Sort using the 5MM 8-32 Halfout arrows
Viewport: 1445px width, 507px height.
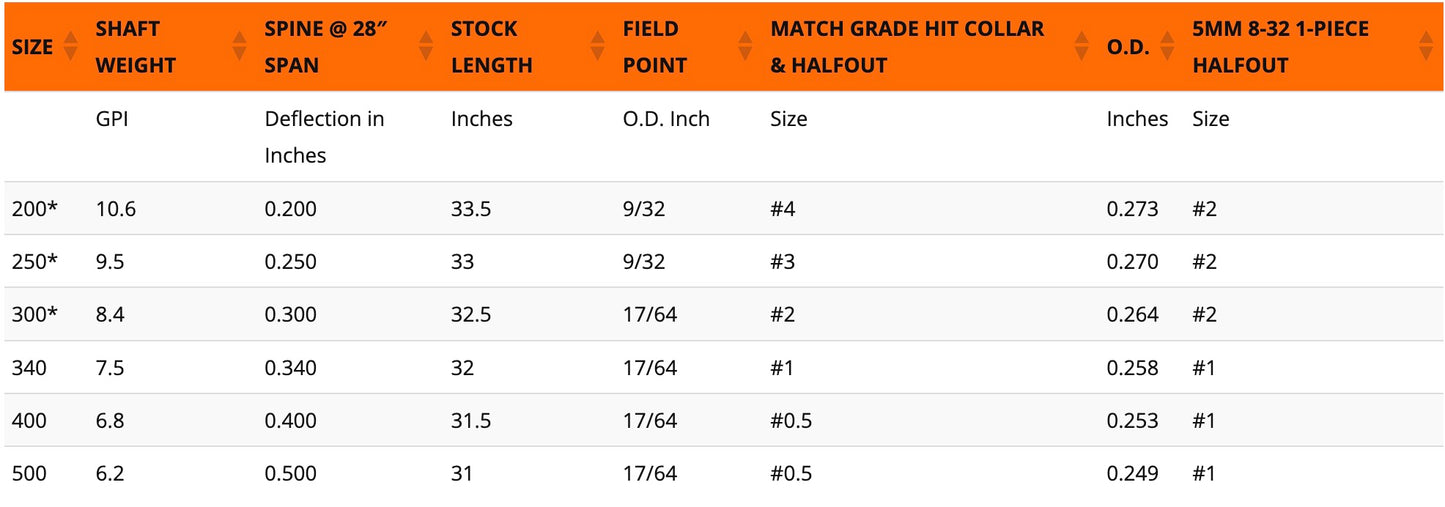(x=1426, y=46)
